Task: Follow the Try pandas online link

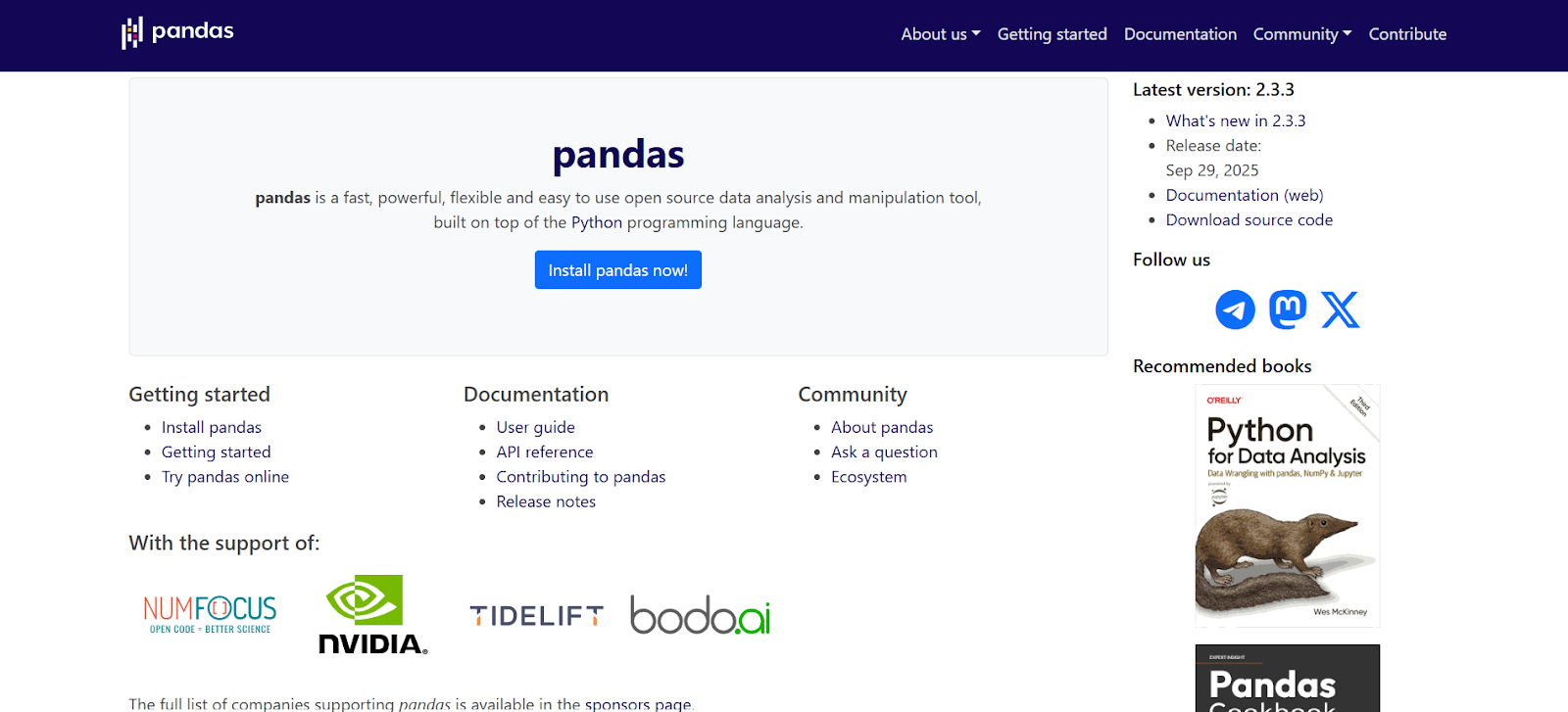Action: coord(224,477)
